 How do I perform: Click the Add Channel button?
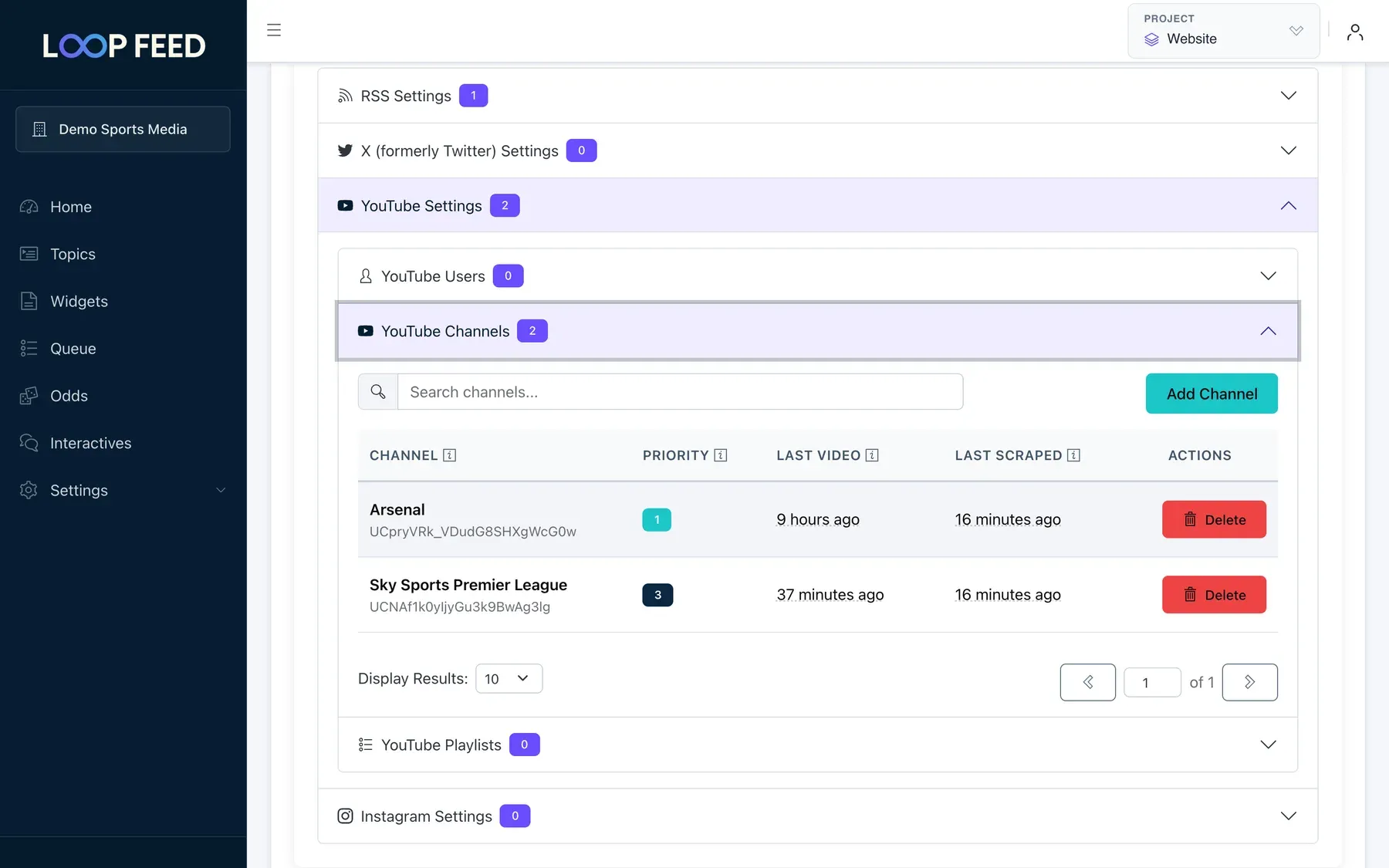pyautogui.click(x=1212, y=393)
